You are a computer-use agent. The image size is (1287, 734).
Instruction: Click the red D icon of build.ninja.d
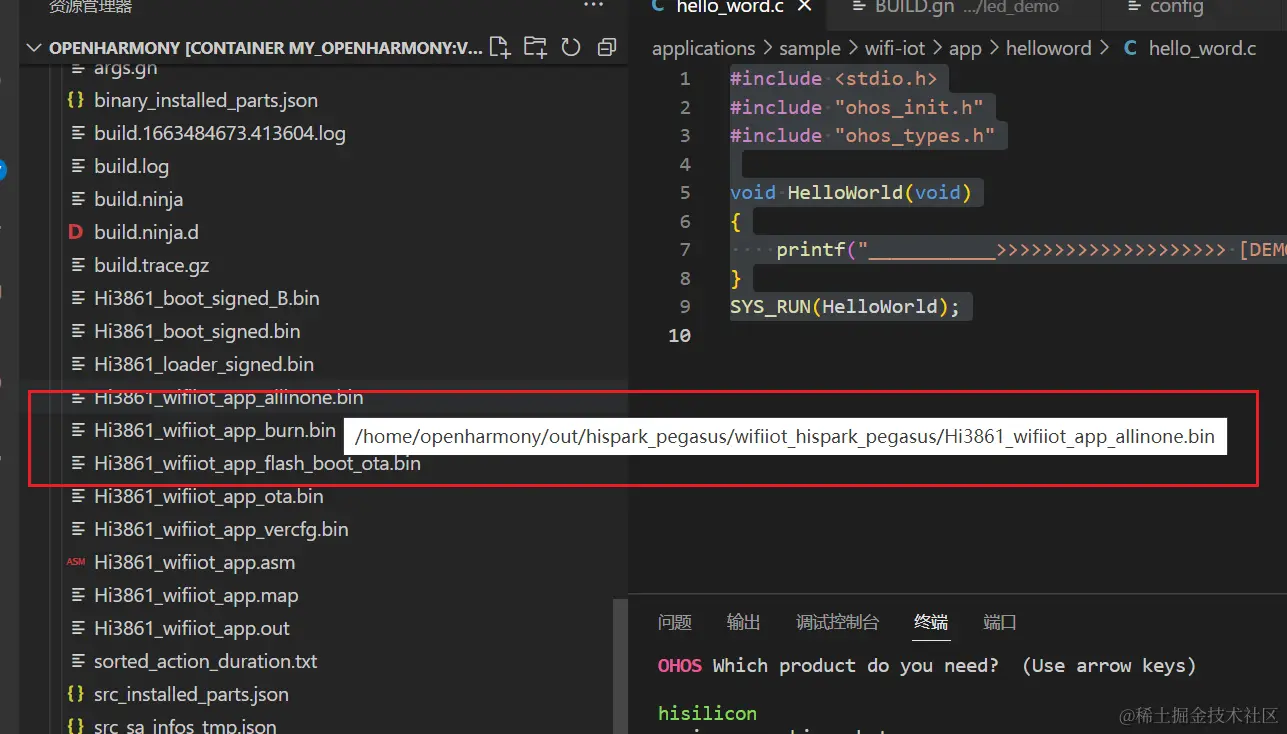click(75, 232)
